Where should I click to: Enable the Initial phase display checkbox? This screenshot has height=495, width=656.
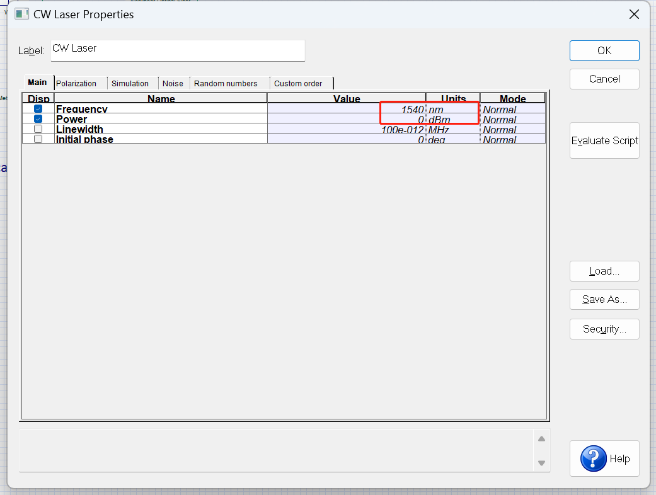coord(38,139)
